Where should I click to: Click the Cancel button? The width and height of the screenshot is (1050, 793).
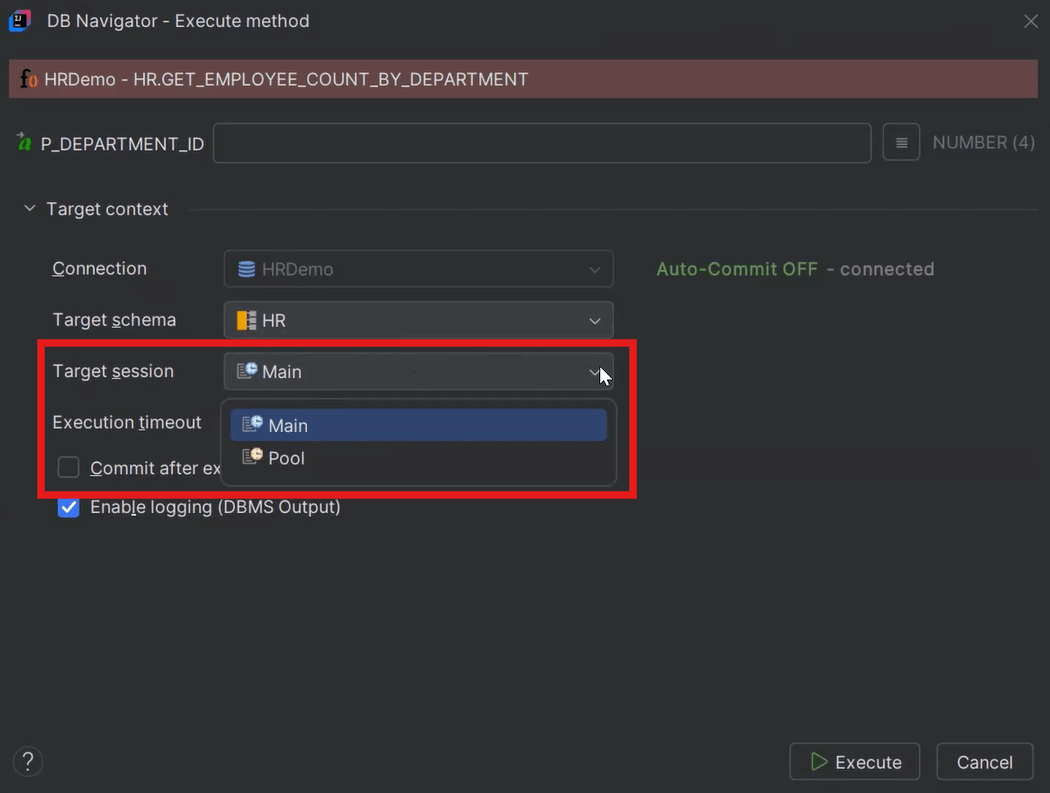pyautogui.click(x=984, y=761)
